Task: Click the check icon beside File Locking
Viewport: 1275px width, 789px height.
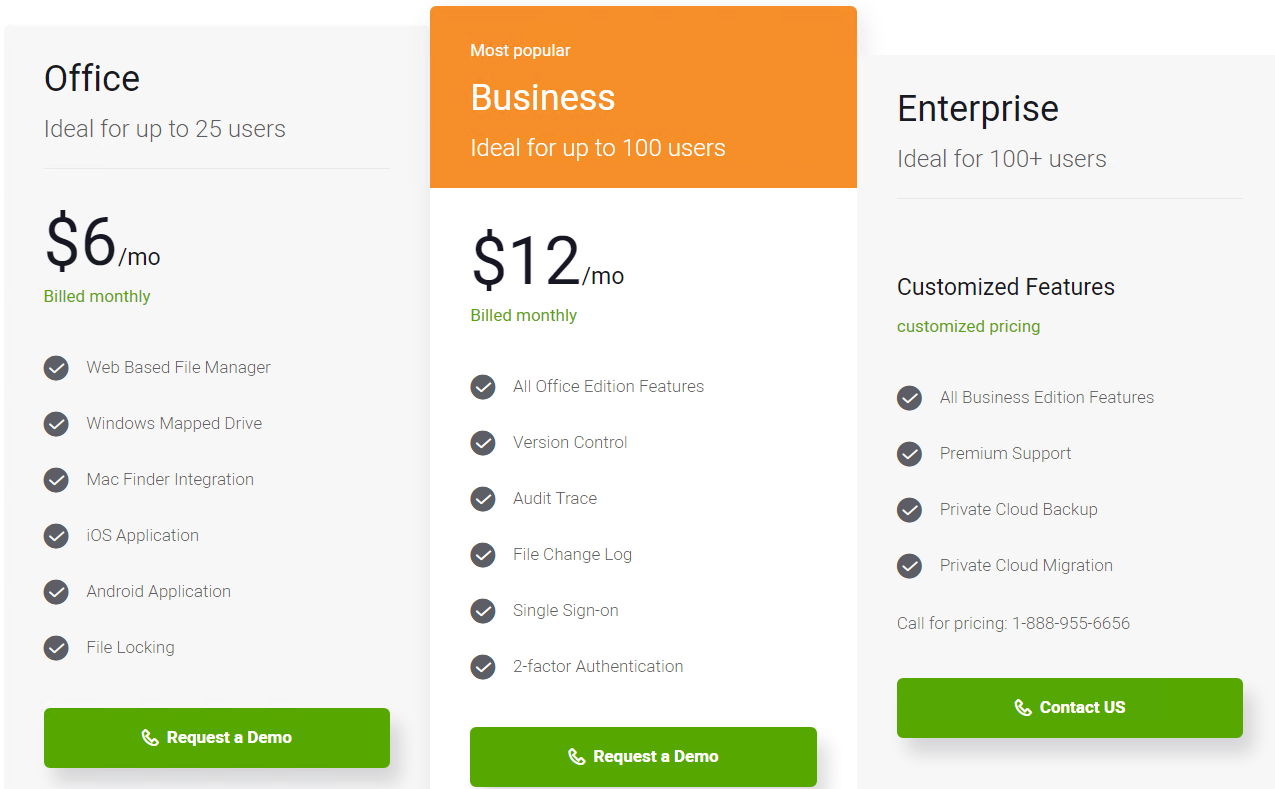Action: (56, 648)
